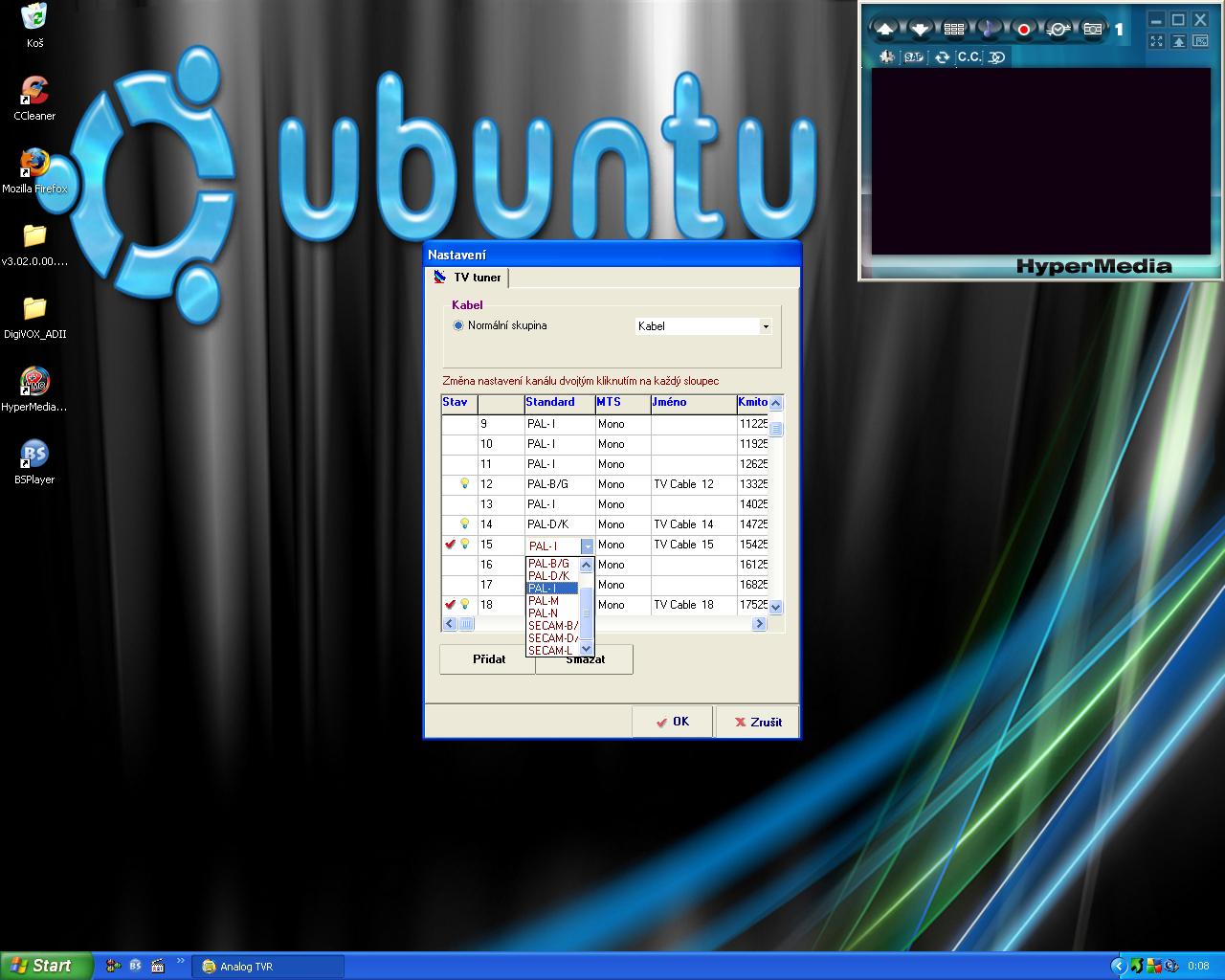Click the Zrušit button
This screenshot has width=1225, height=980.
point(757,722)
